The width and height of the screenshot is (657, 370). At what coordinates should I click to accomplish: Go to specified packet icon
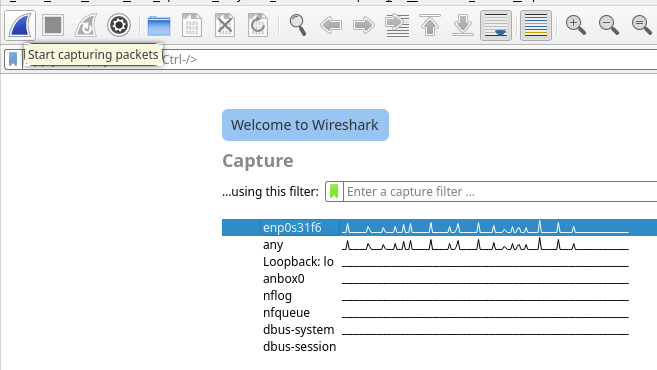397,25
